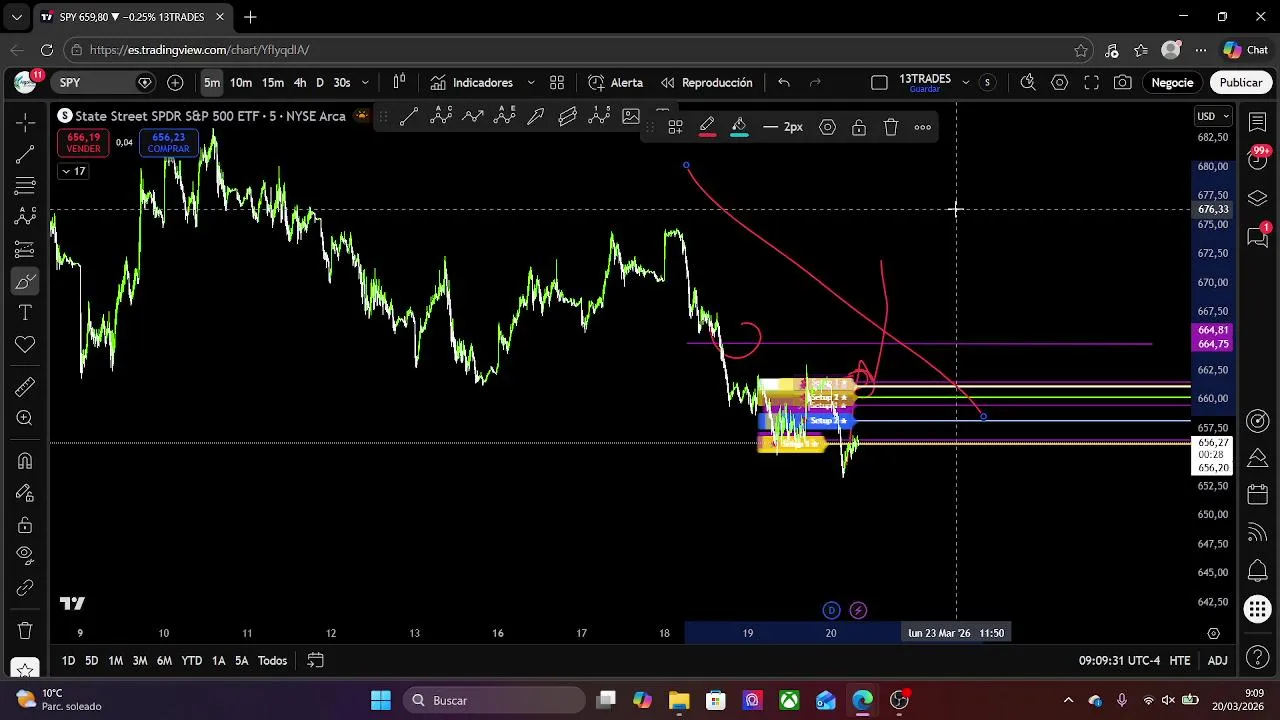The height and width of the screenshot is (720, 1280).
Task: Undo the last action
Action: 784,83
